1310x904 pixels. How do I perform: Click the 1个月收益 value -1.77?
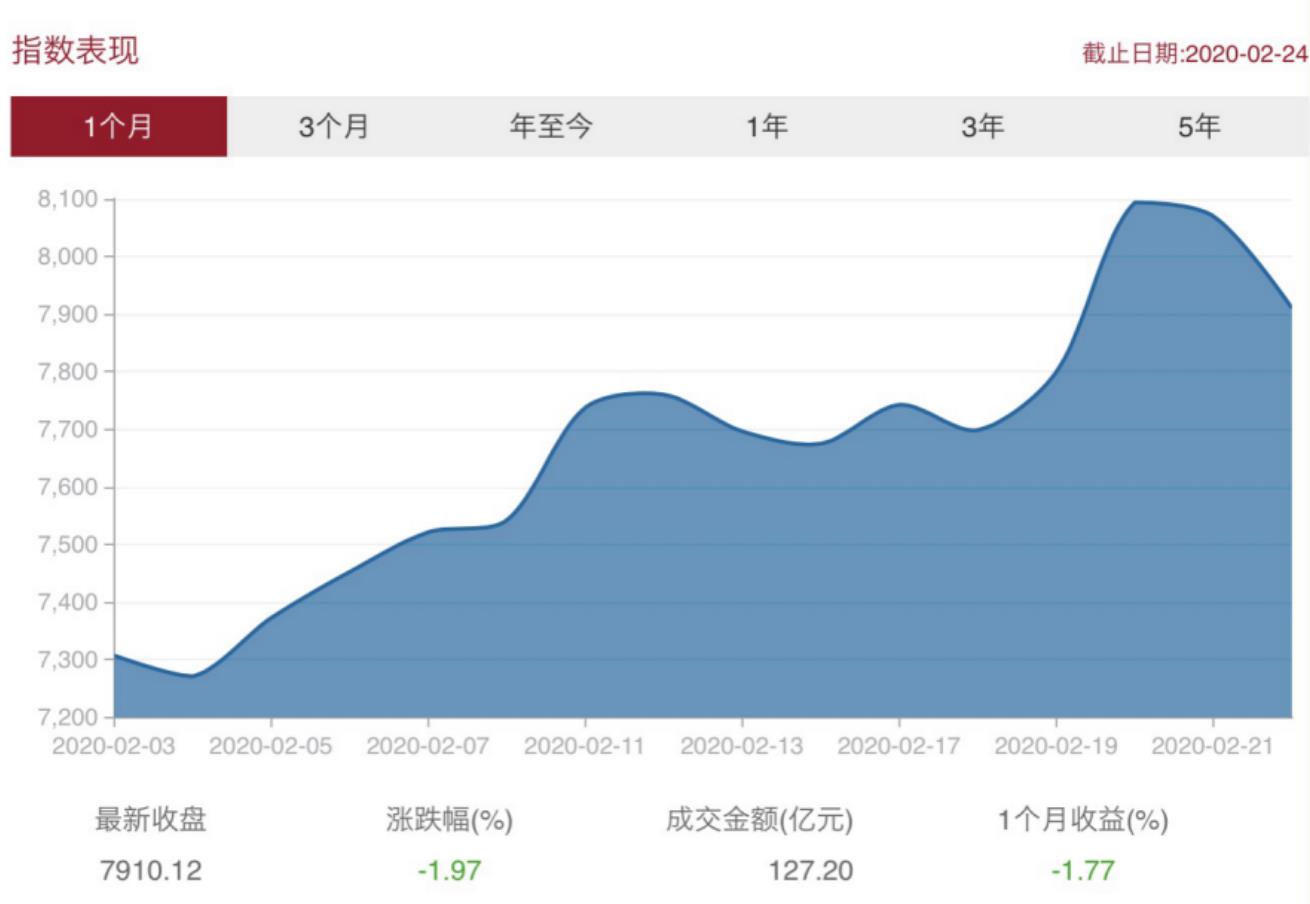(x=1082, y=870)
